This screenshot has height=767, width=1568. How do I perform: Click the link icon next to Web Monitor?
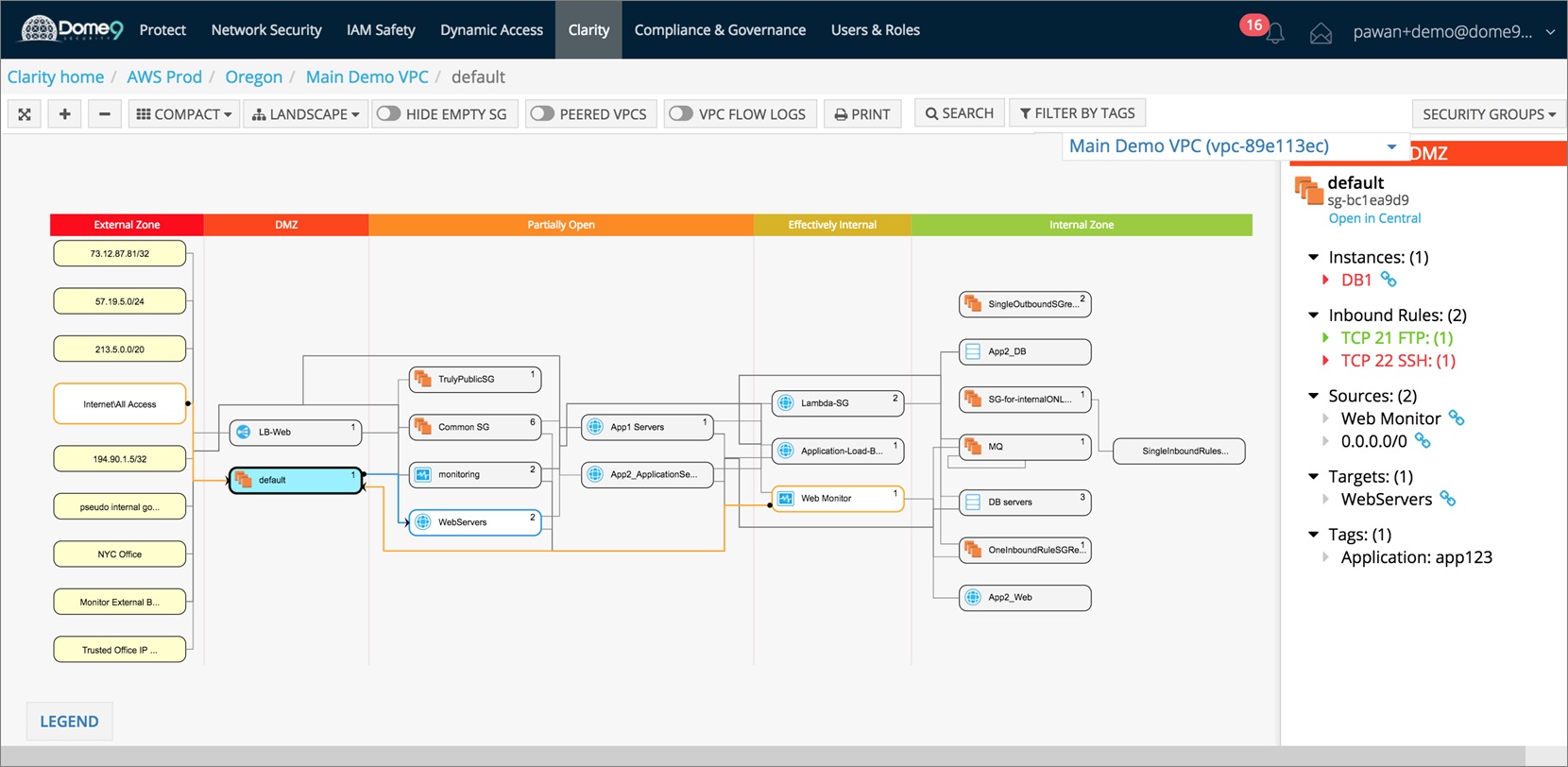pyautogui.click(x=1456, y=418)
